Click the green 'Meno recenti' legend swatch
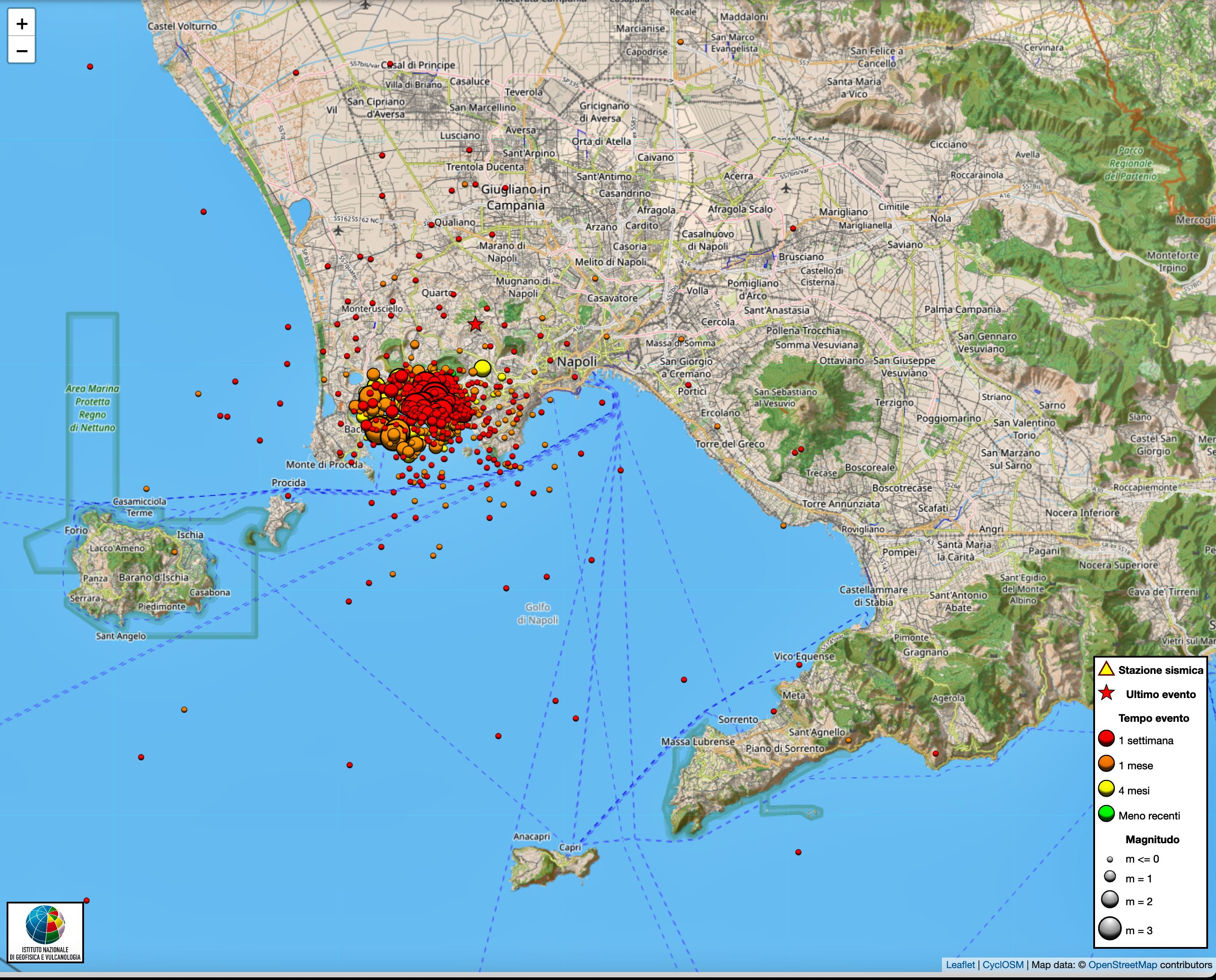The image size is (1216, 980). [x=1106, y=814]
